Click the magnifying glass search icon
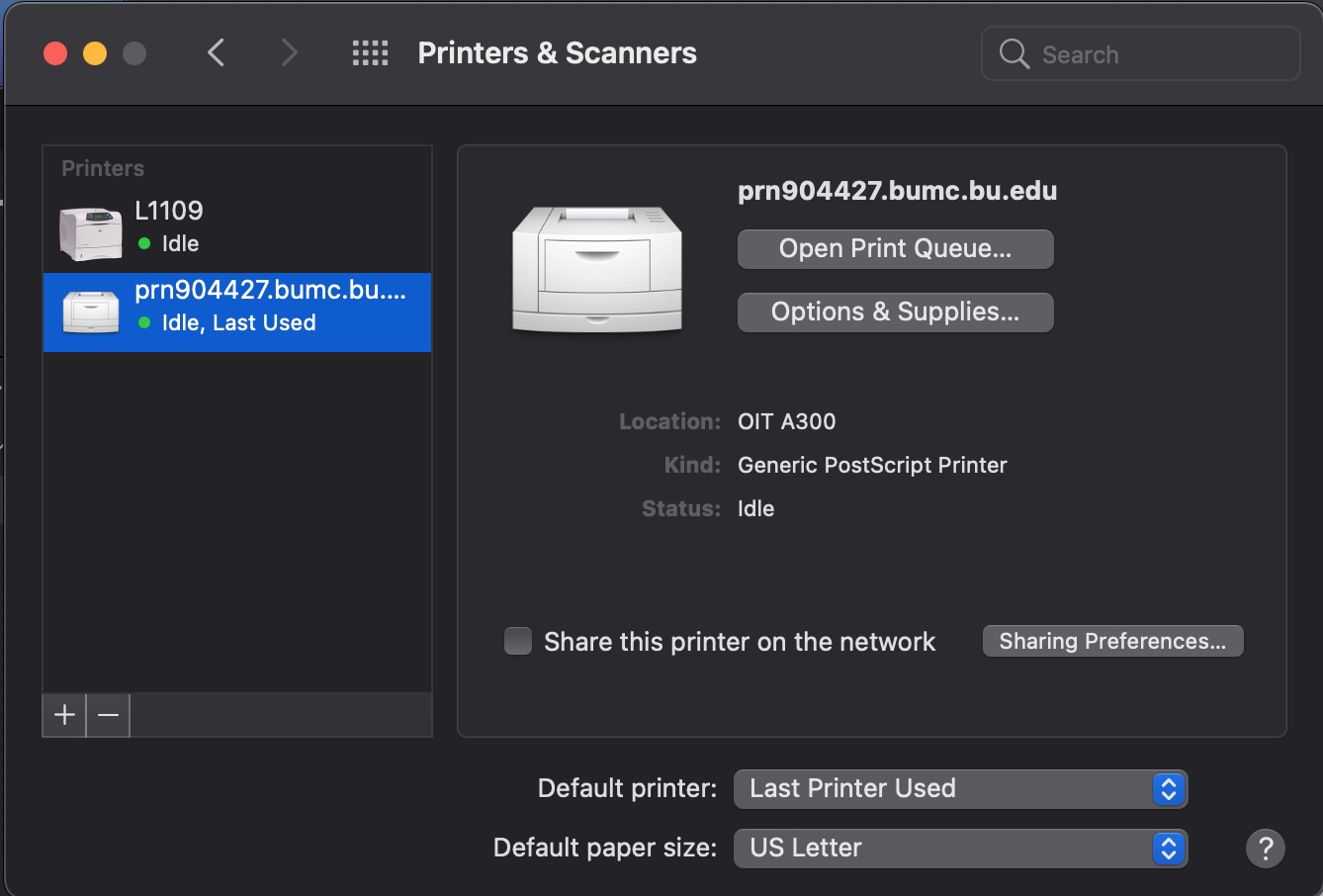1323x896 pixels. click(x=1014, y=53)
